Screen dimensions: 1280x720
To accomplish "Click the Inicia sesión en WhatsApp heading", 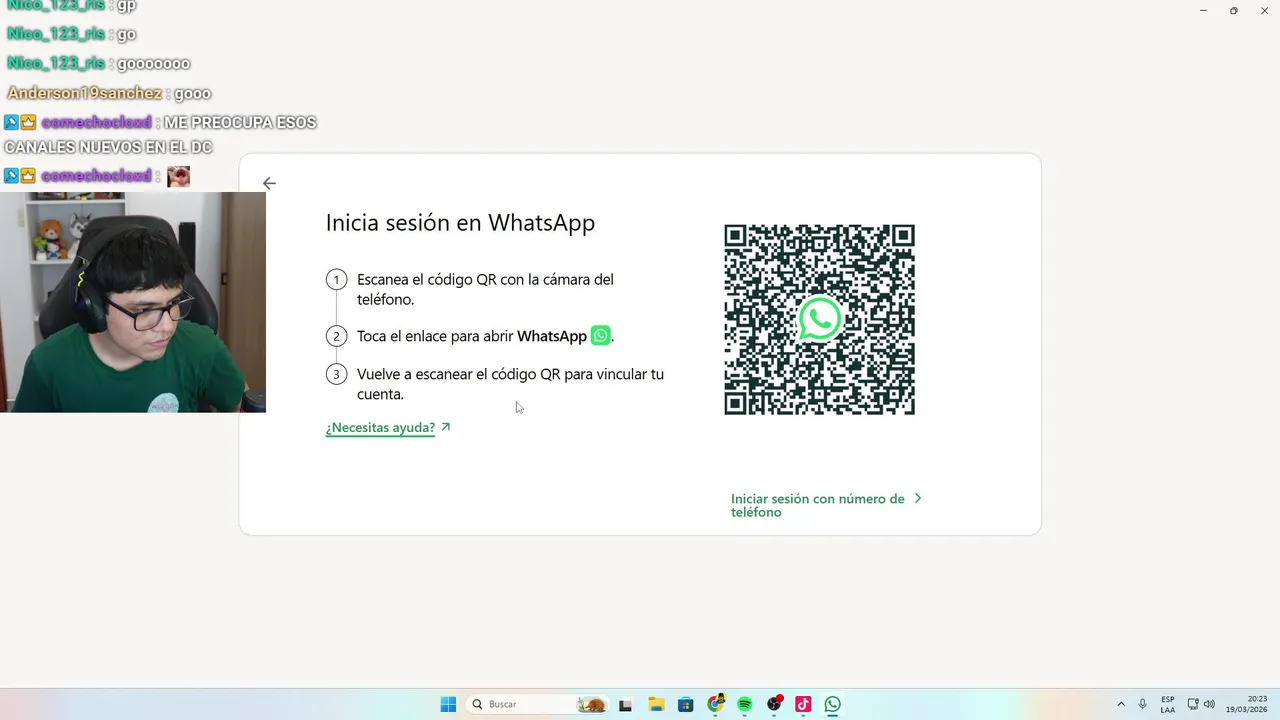I will pyautogui.click(x=460, y=223).
